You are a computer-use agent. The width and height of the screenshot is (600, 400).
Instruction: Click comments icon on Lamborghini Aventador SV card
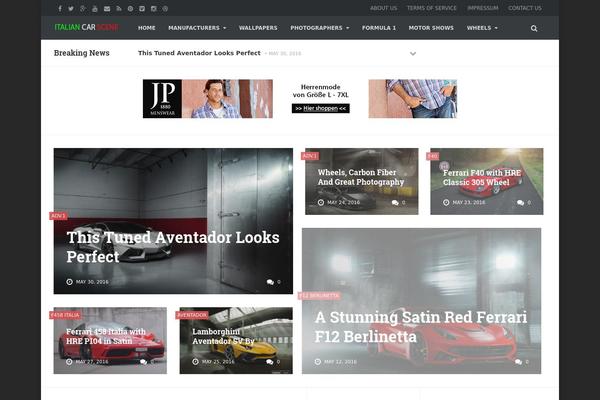pos(270,362)
